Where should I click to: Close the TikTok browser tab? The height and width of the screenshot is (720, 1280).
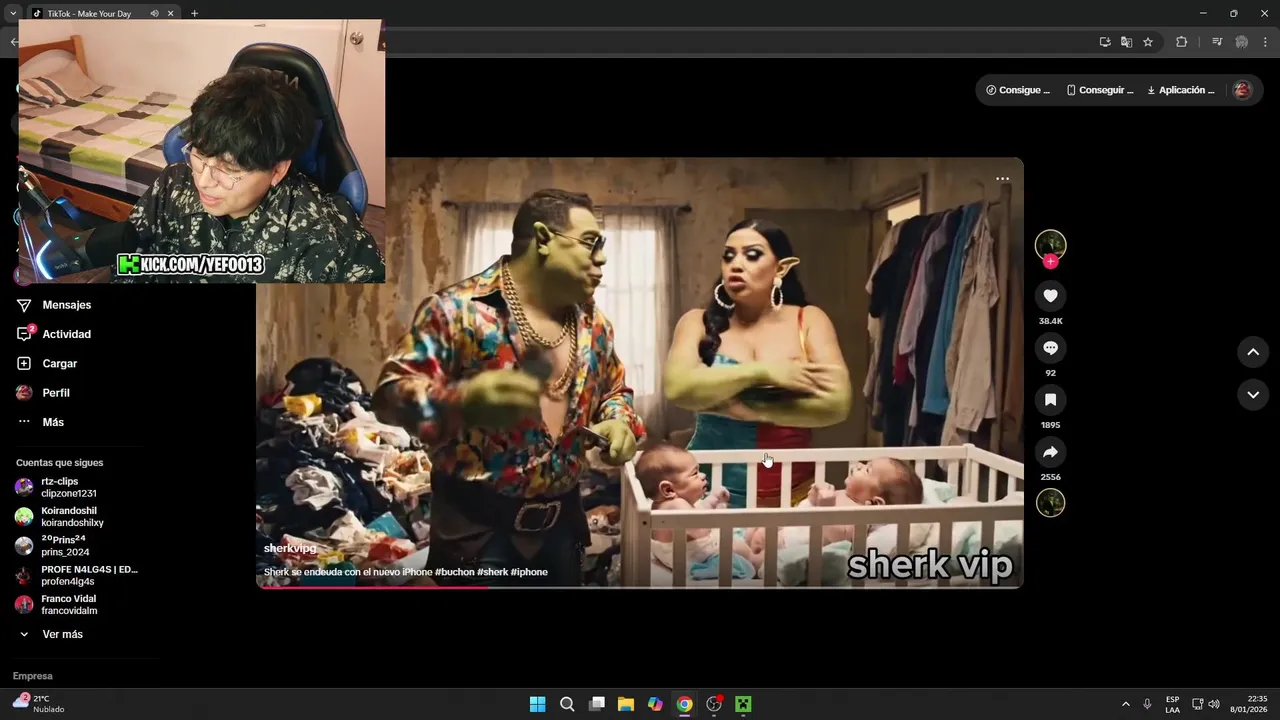coord(171,14)
